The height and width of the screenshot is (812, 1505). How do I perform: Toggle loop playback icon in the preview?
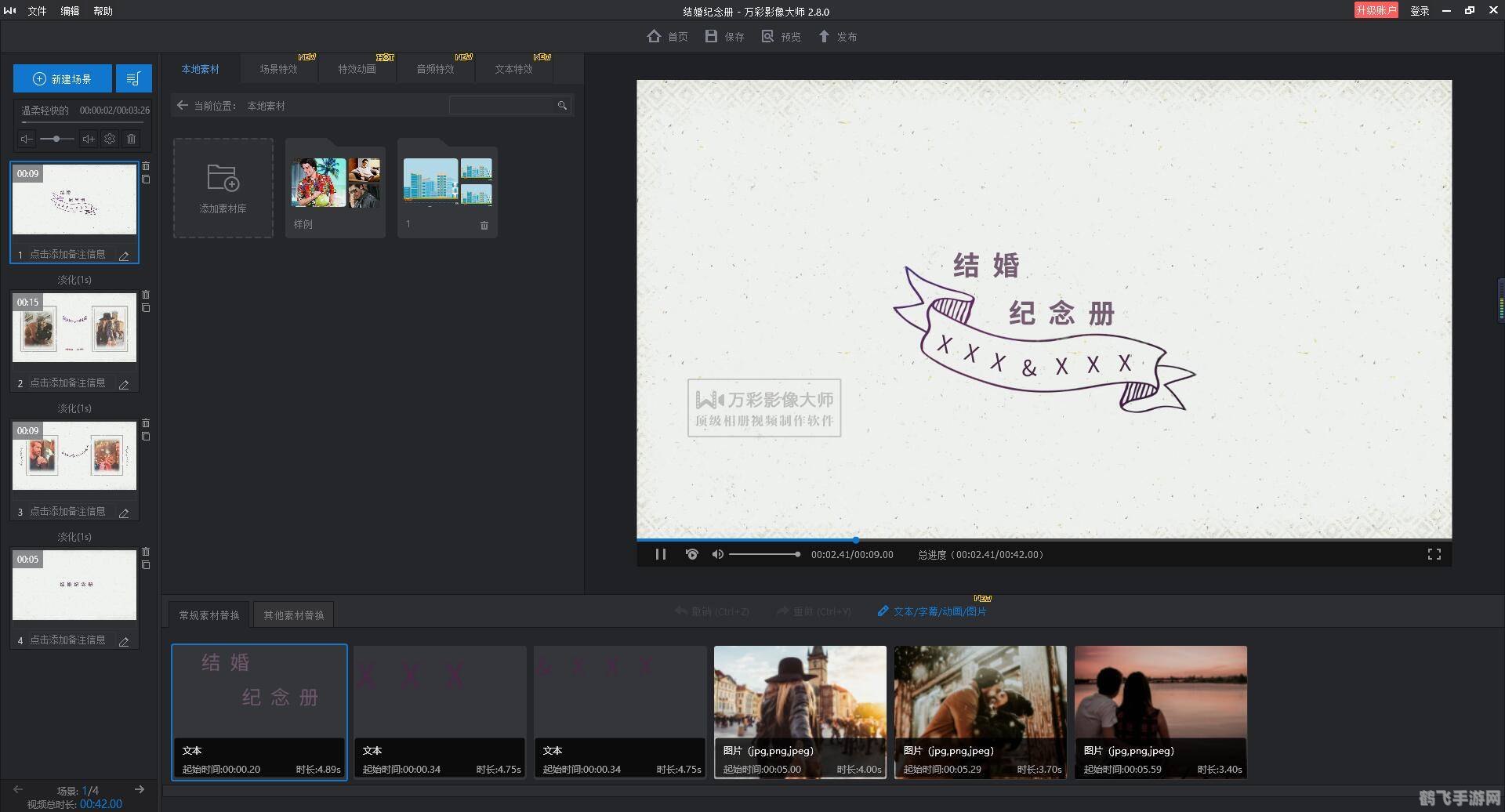[691, 554]
